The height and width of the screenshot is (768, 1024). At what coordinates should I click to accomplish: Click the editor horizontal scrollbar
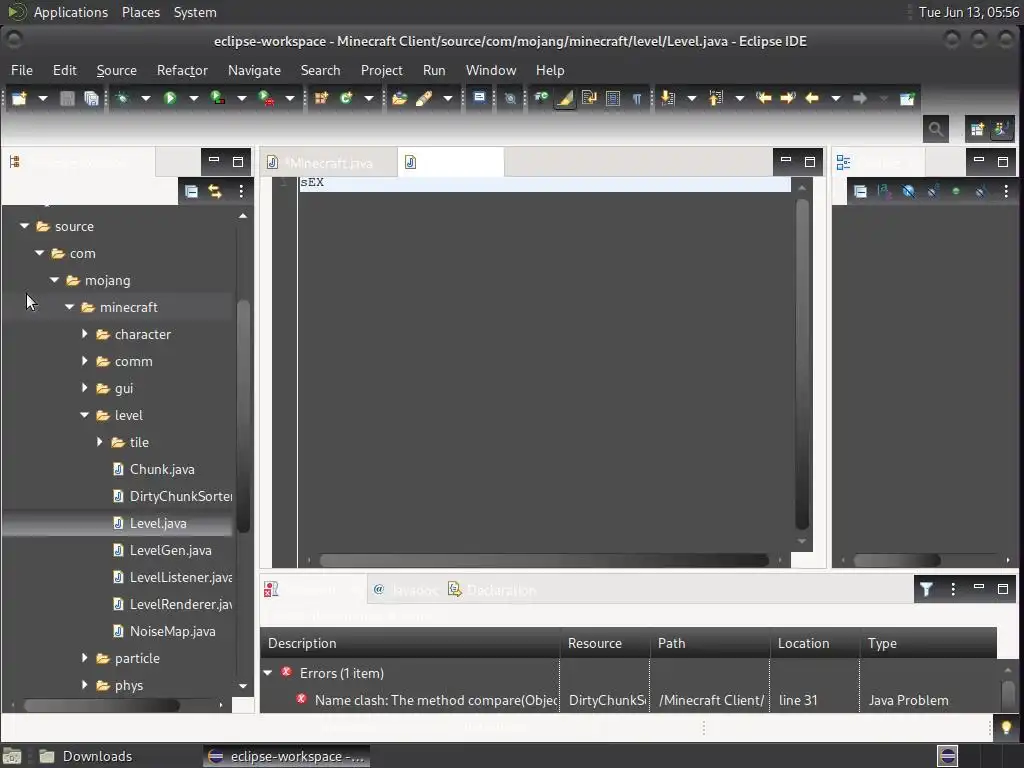[543, 560]
